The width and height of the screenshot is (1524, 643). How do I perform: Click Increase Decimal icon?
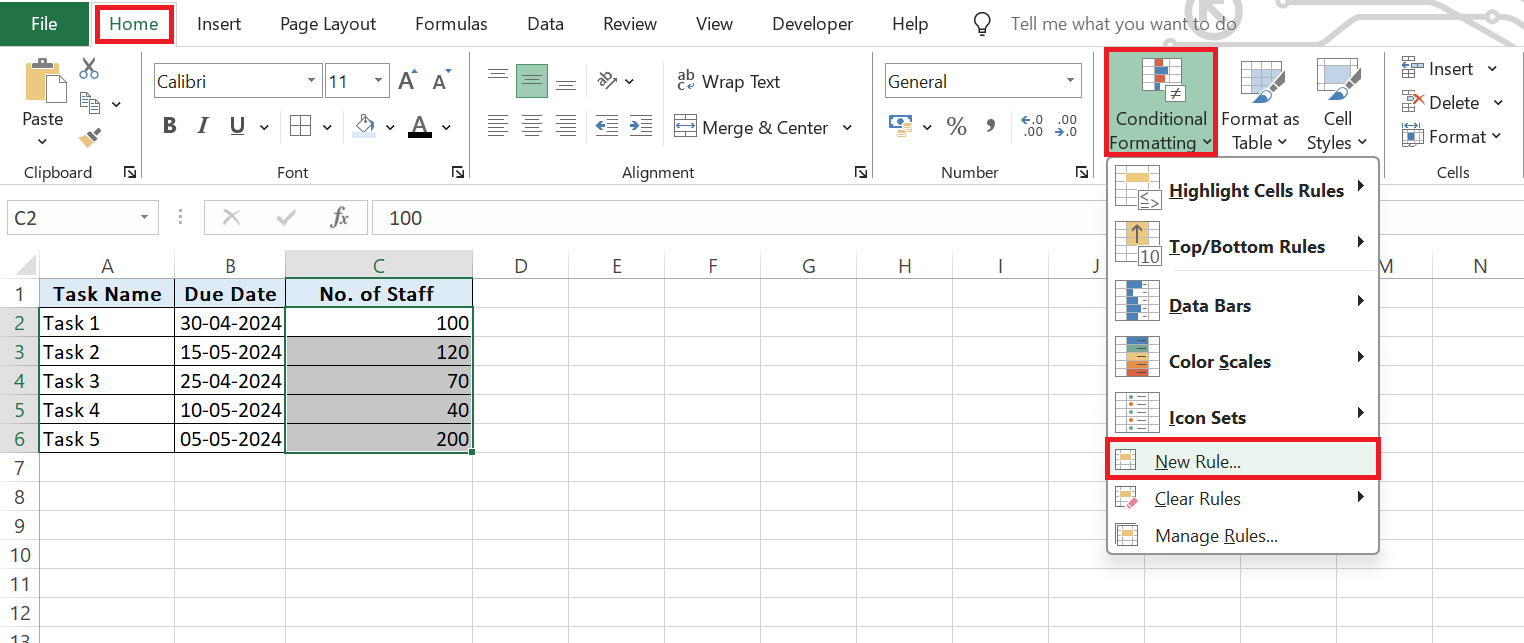coord(1032,126)
